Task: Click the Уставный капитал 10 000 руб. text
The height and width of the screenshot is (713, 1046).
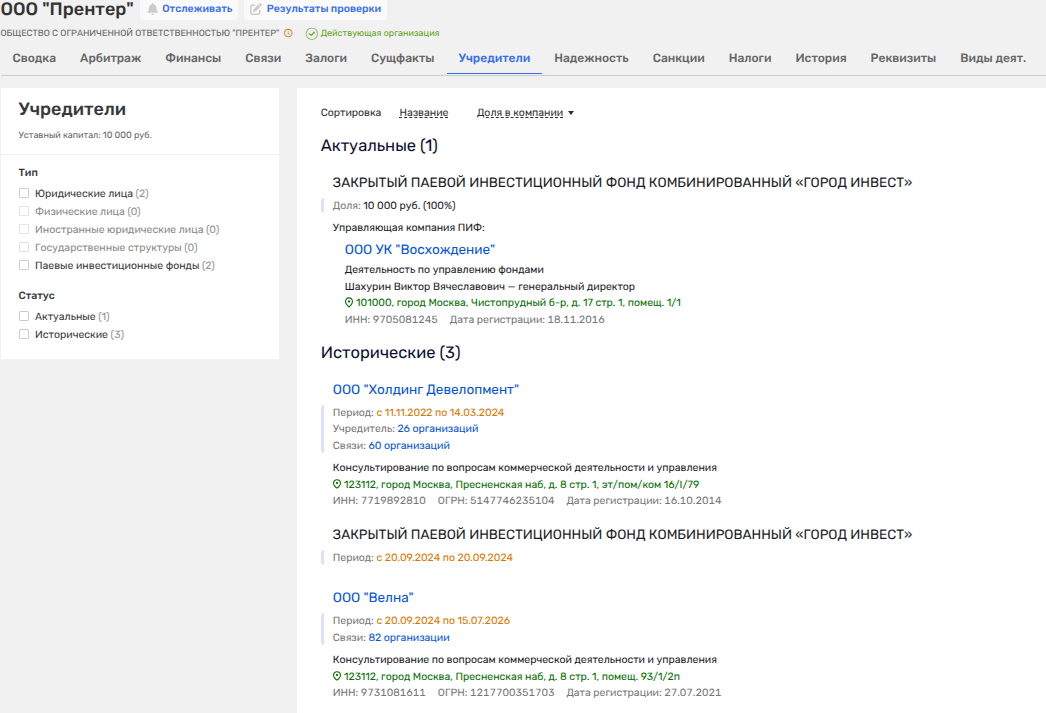Action: [85, 135]
